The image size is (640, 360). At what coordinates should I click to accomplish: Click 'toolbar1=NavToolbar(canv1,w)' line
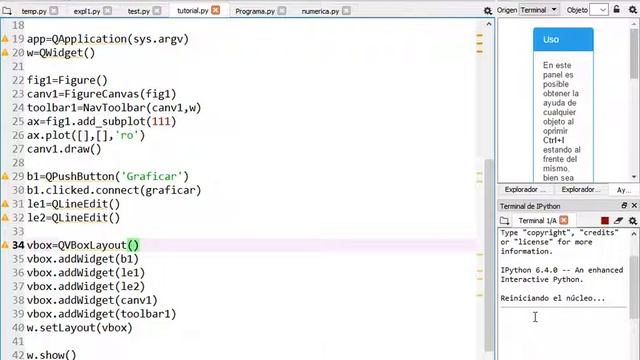click(114, 108)
